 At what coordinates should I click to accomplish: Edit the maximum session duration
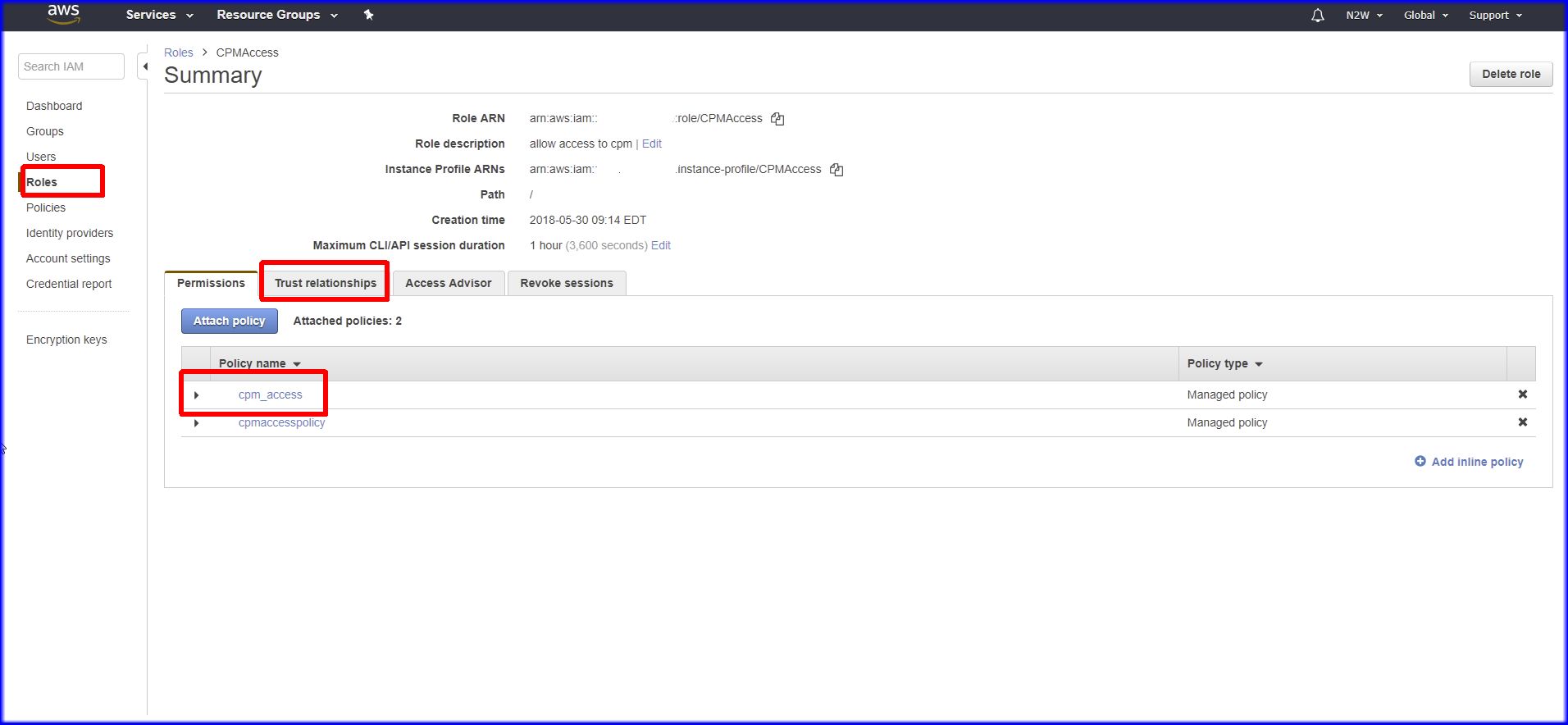[661, 245]
